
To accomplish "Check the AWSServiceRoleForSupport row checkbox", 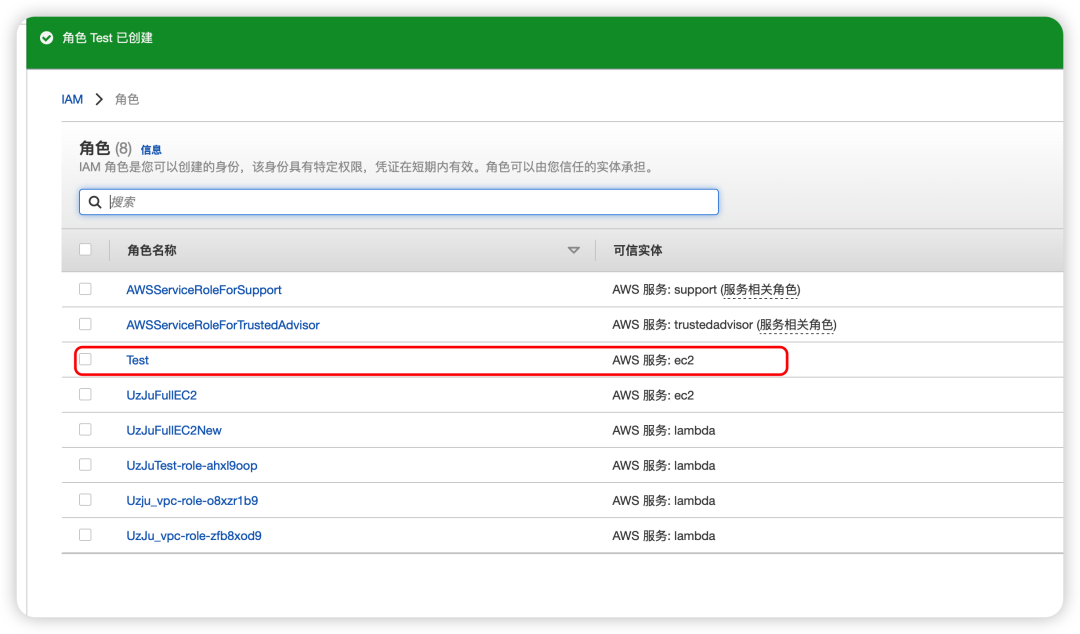I will coord(85,289).
